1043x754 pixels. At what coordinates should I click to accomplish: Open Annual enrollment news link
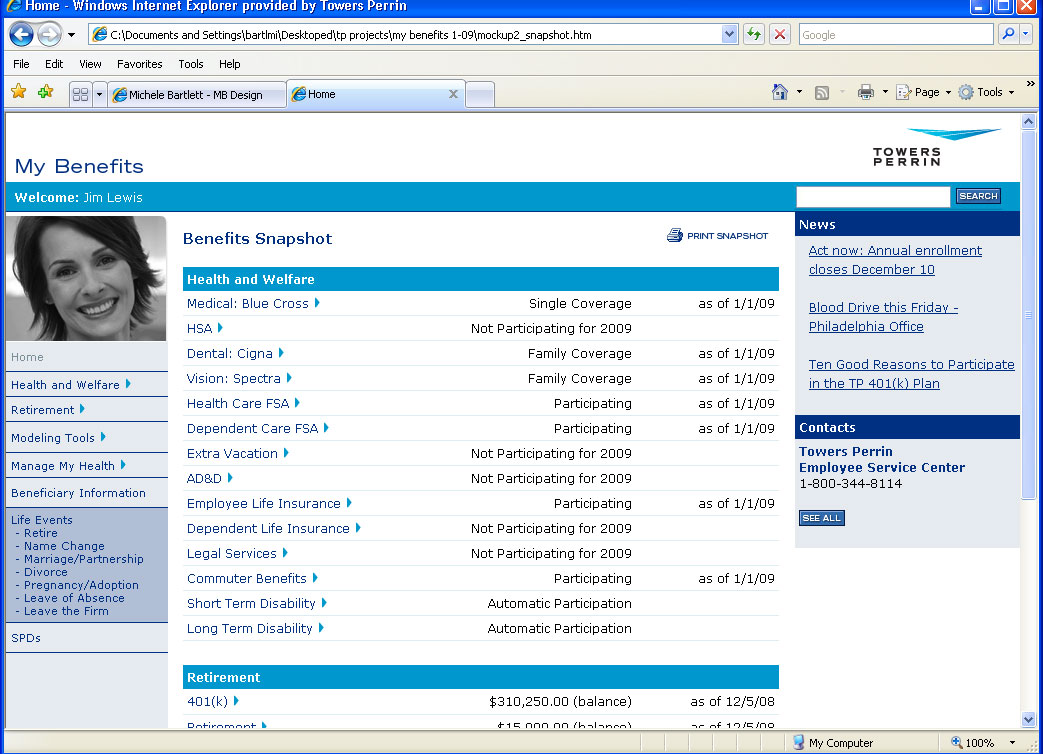click(895, 260)
